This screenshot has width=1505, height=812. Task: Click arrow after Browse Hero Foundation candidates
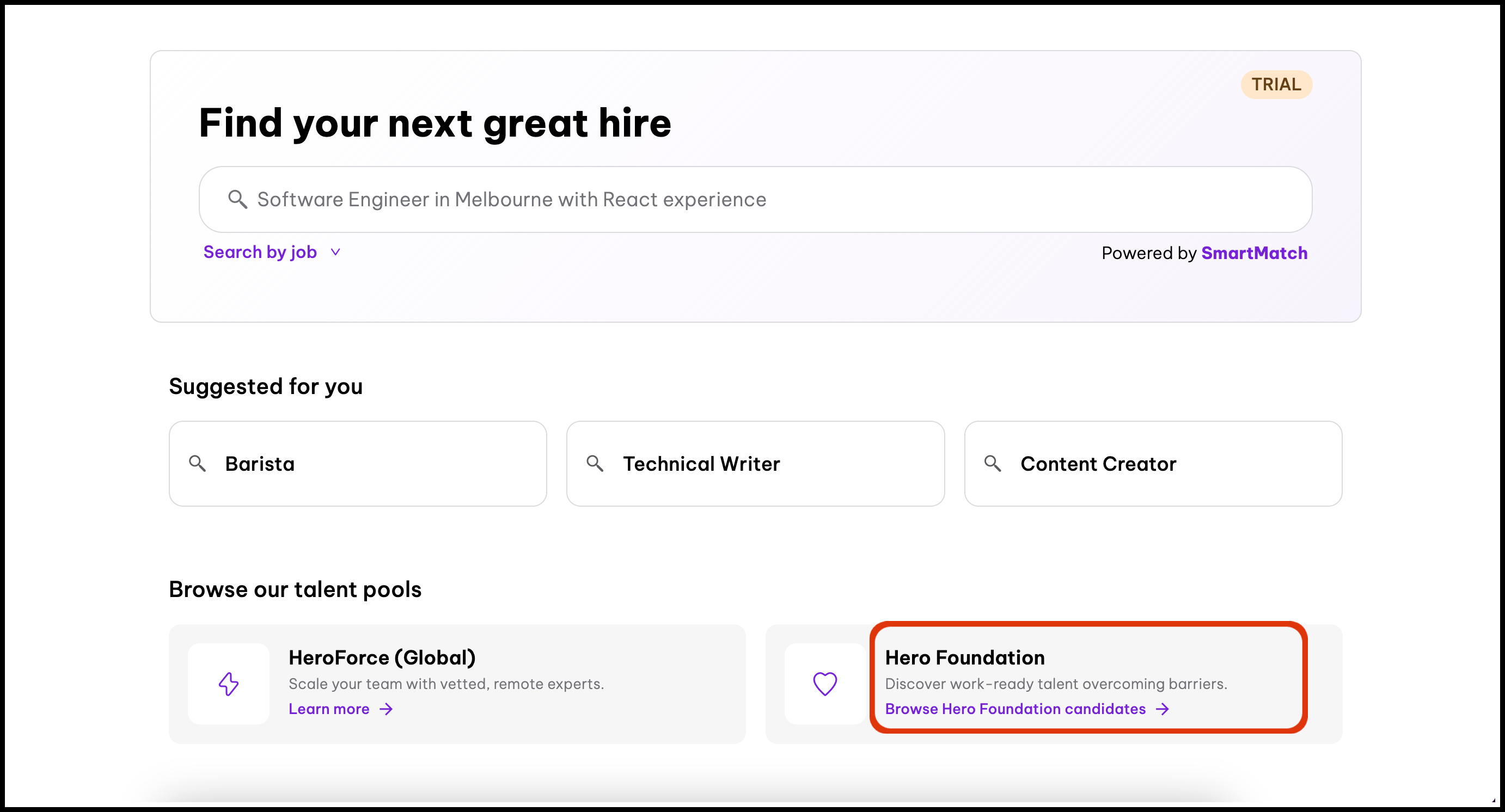[1163, 709]
